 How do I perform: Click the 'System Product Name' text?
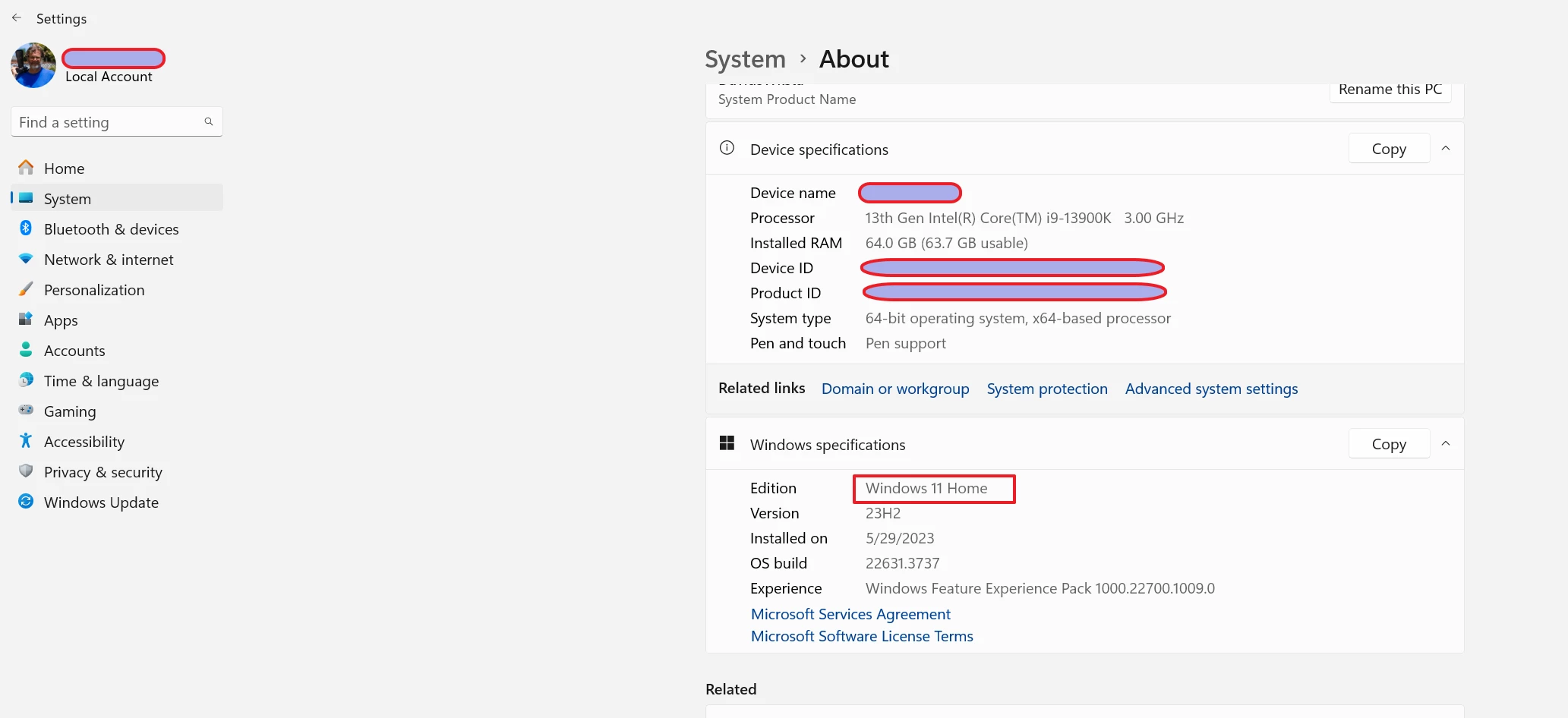[787, 99]
